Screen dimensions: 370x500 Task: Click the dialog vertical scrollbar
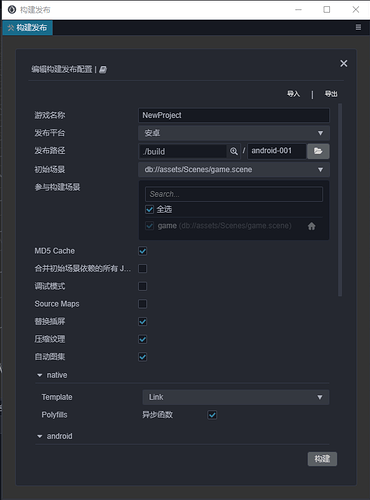coord(340,200)
